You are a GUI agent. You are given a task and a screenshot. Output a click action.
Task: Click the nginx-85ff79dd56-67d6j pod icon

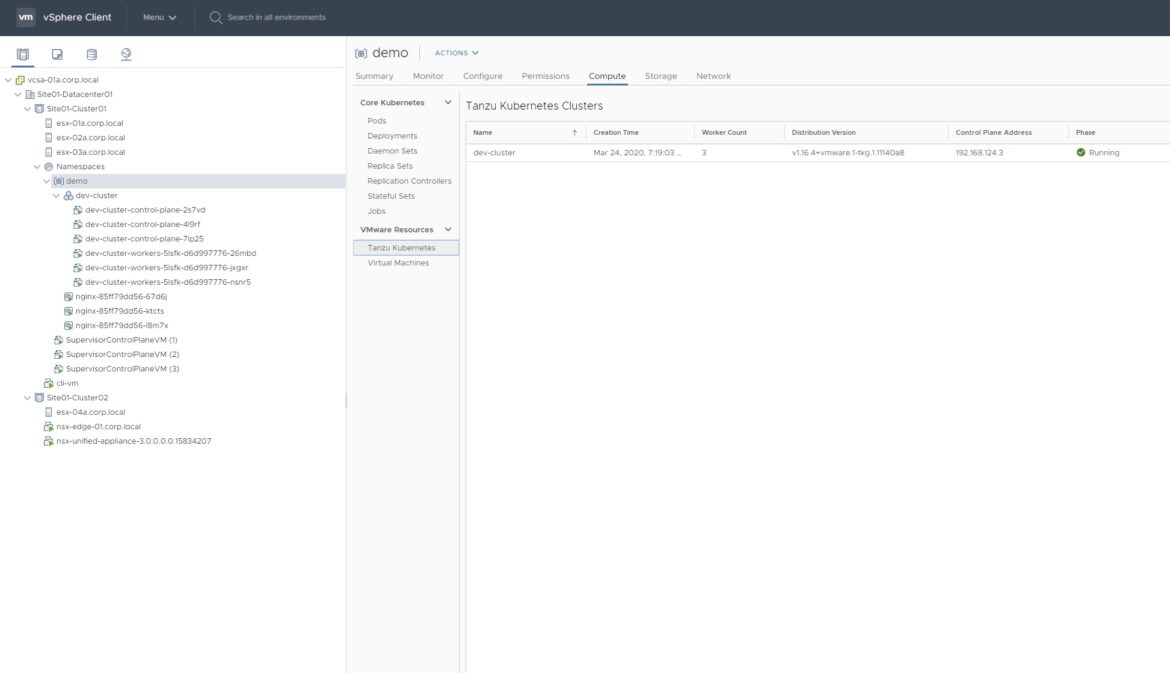point(68,296)
